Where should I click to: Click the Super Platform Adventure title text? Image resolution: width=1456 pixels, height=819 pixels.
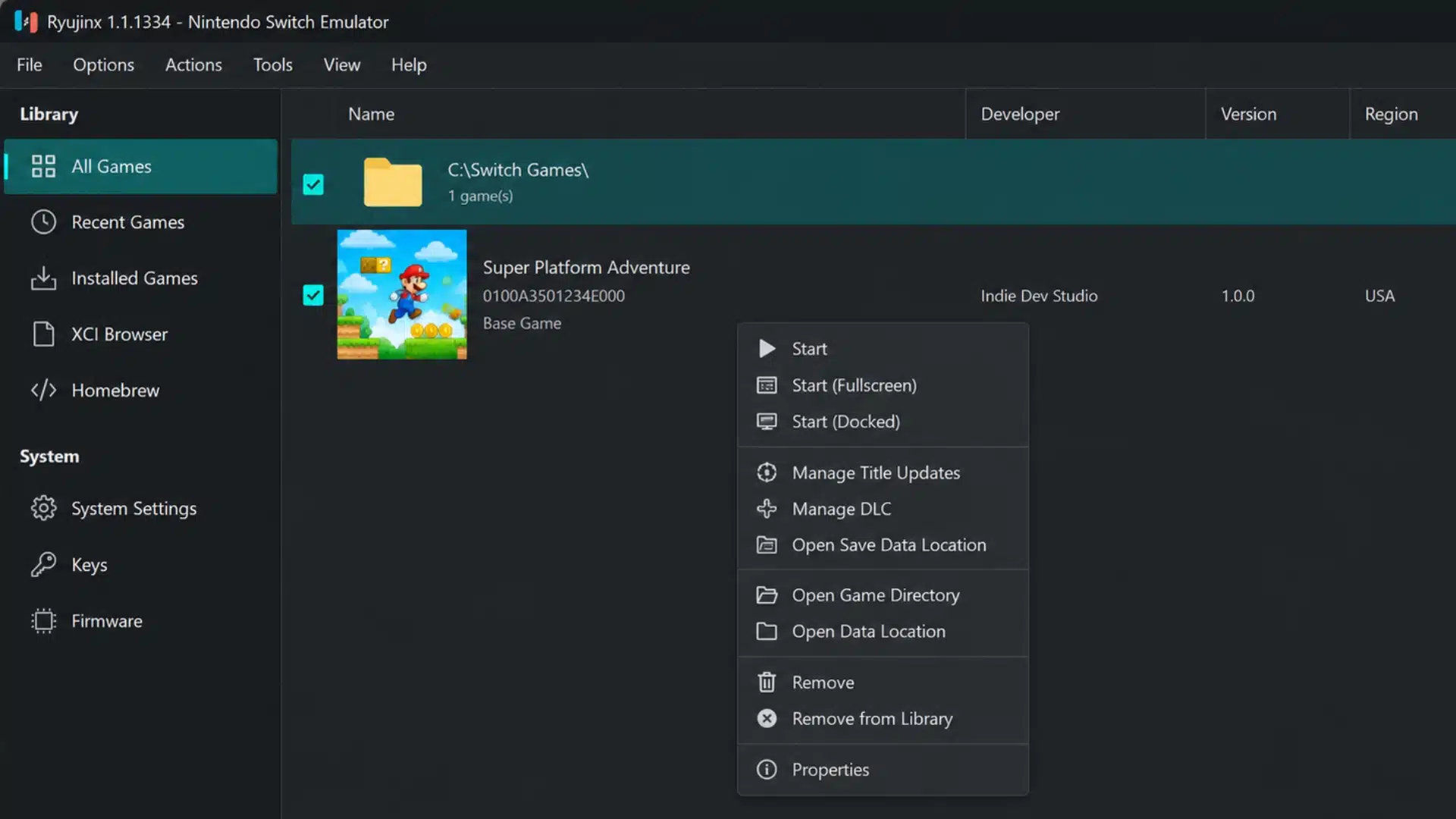click(x=586, y=267)
